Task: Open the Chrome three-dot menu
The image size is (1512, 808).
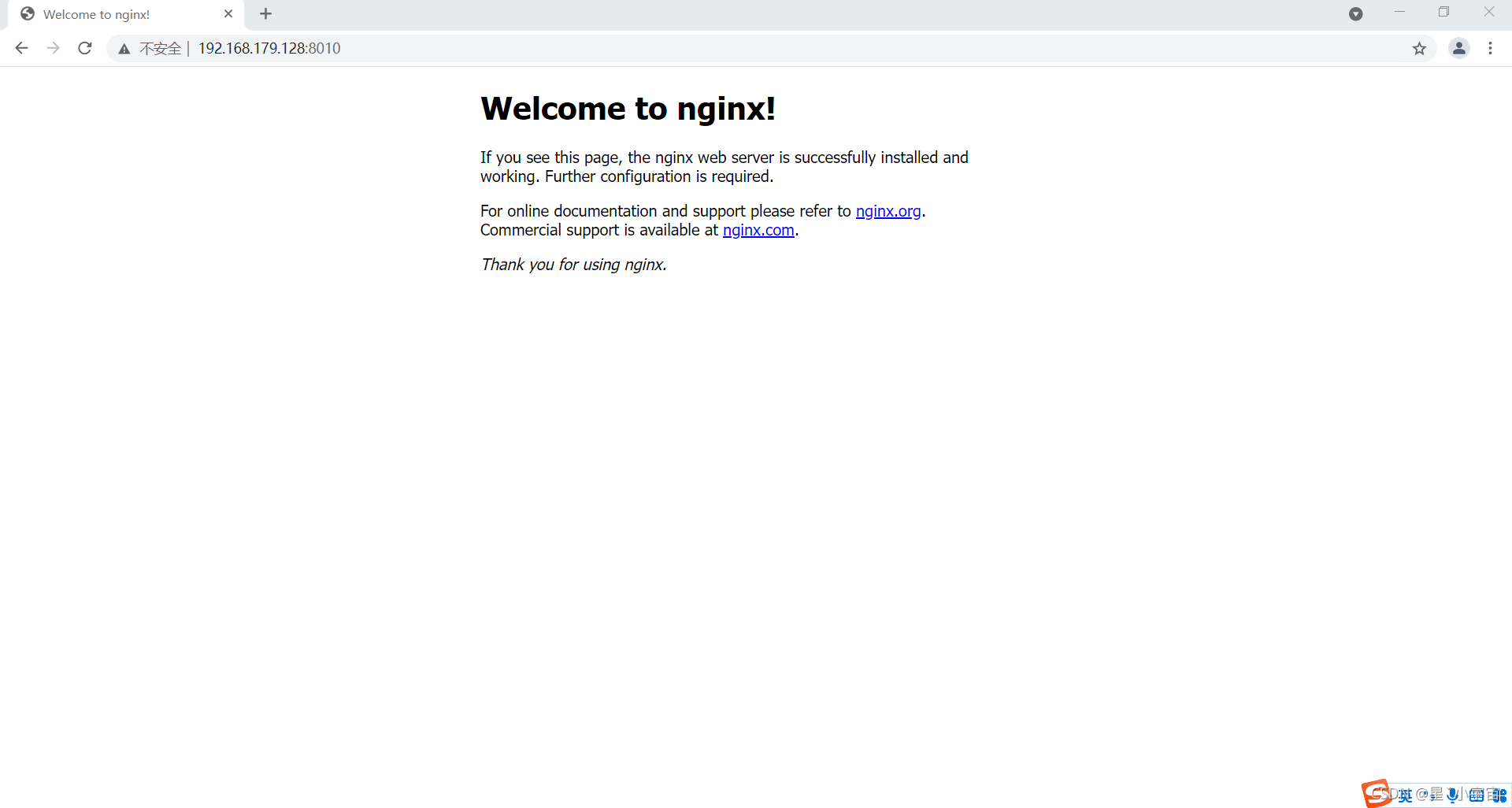Action: tap(1490, 48)
